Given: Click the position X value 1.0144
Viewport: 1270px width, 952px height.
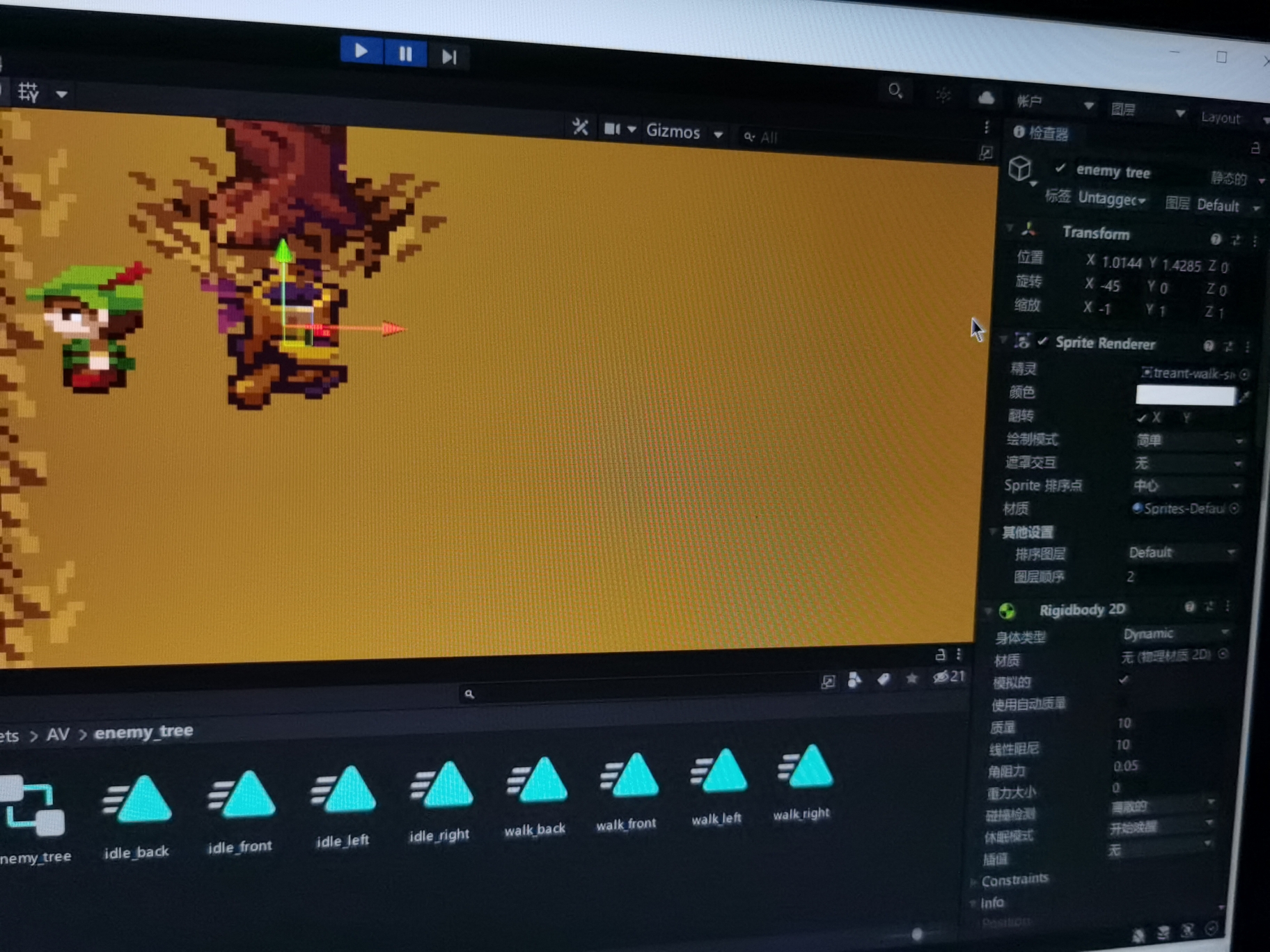Looking at the screenshot, I should point(1122,262).
